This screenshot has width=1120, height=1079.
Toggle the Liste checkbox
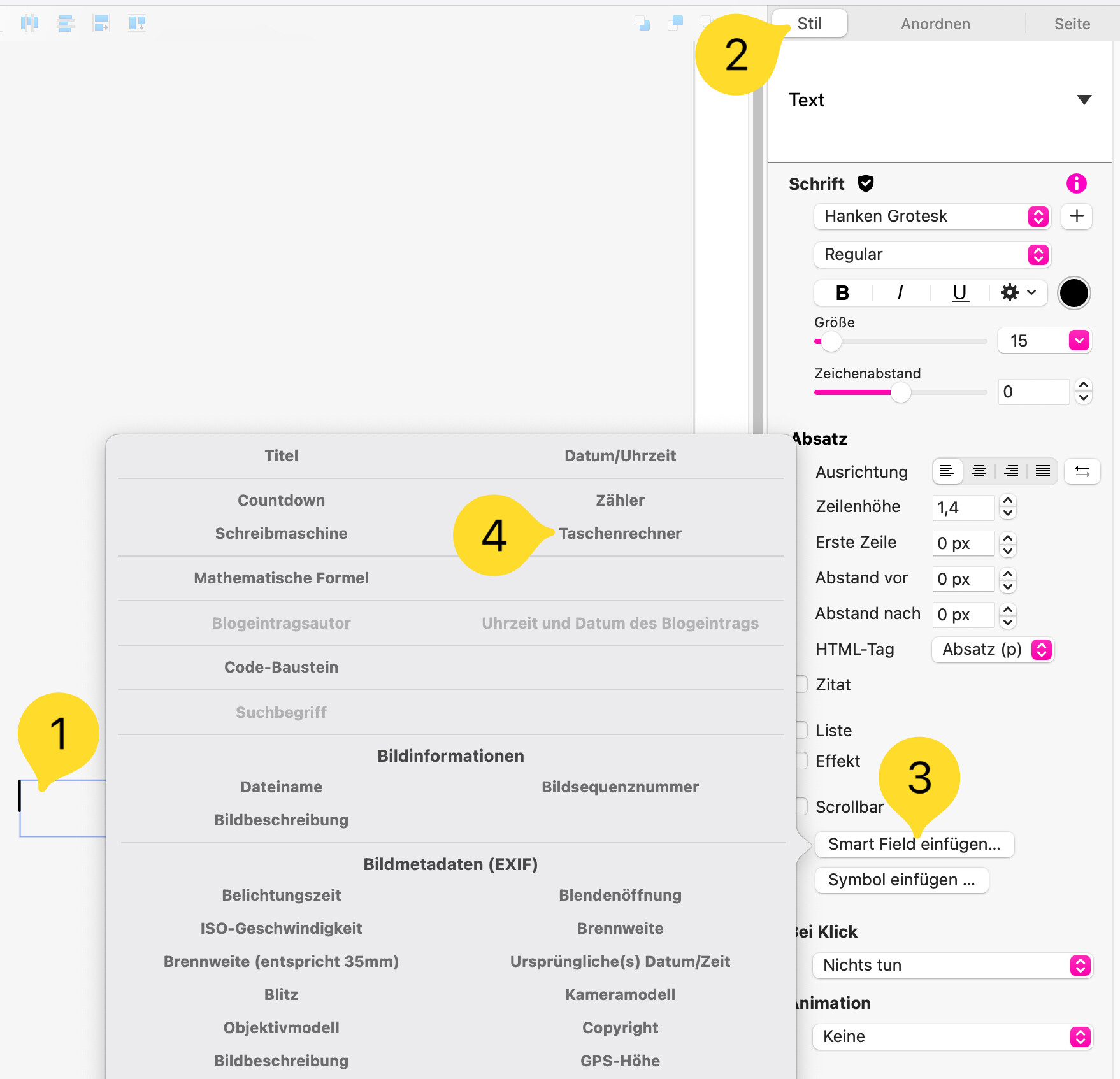tap(801, 730)
